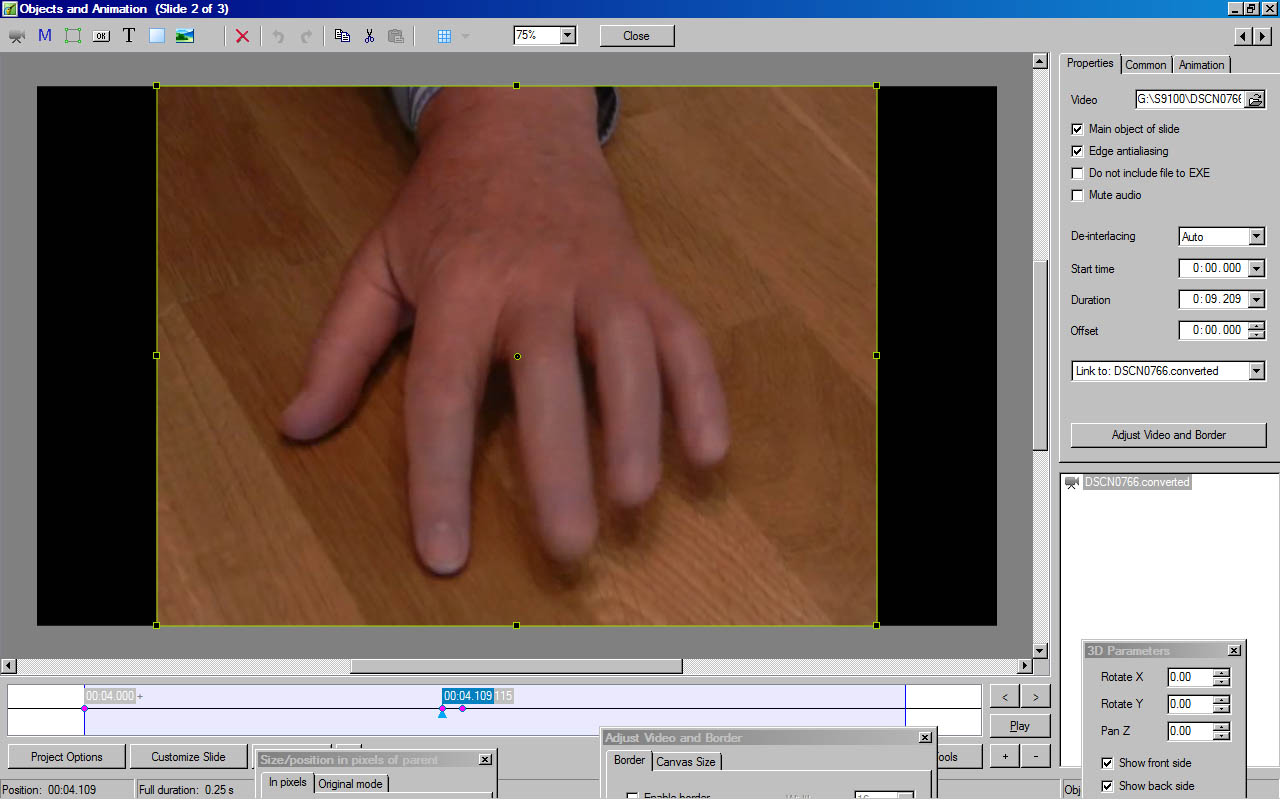Increase Pan Z value
Image resolution: width=1280 pixels, height=800 pixels.
[x=1221, y=727]
